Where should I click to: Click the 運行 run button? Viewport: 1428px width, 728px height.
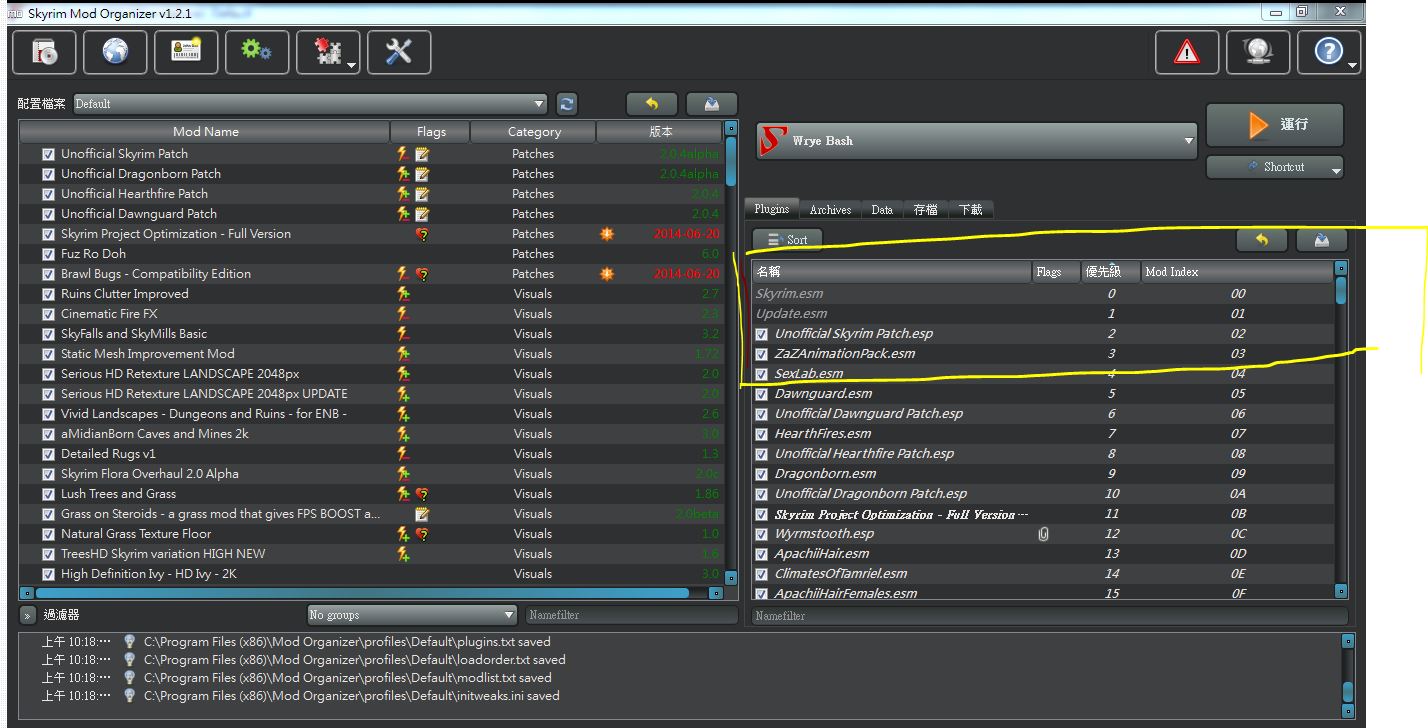pyautogui.click(x=1274, y=125)
